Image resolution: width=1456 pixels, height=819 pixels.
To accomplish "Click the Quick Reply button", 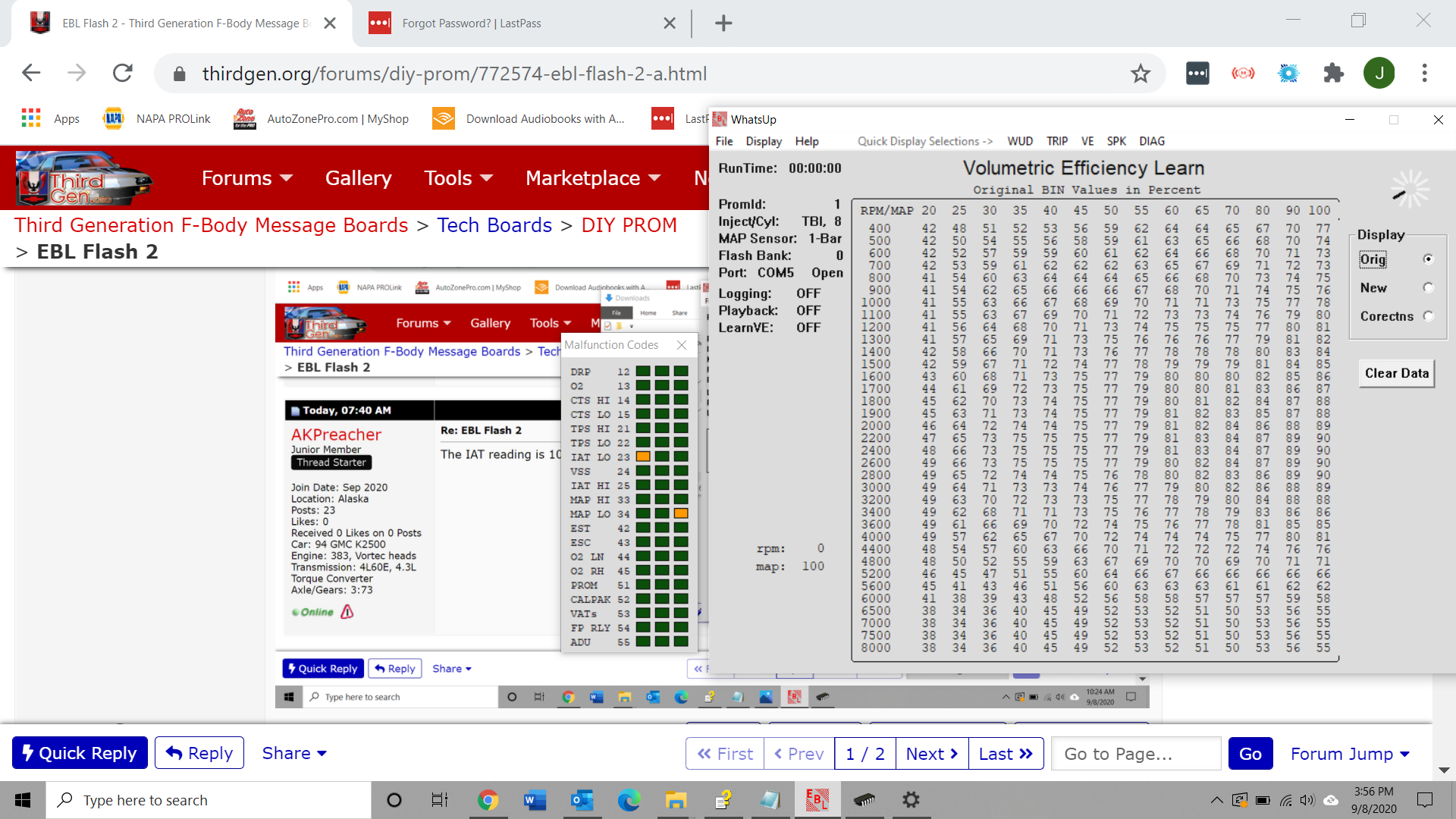I will 80,753.
